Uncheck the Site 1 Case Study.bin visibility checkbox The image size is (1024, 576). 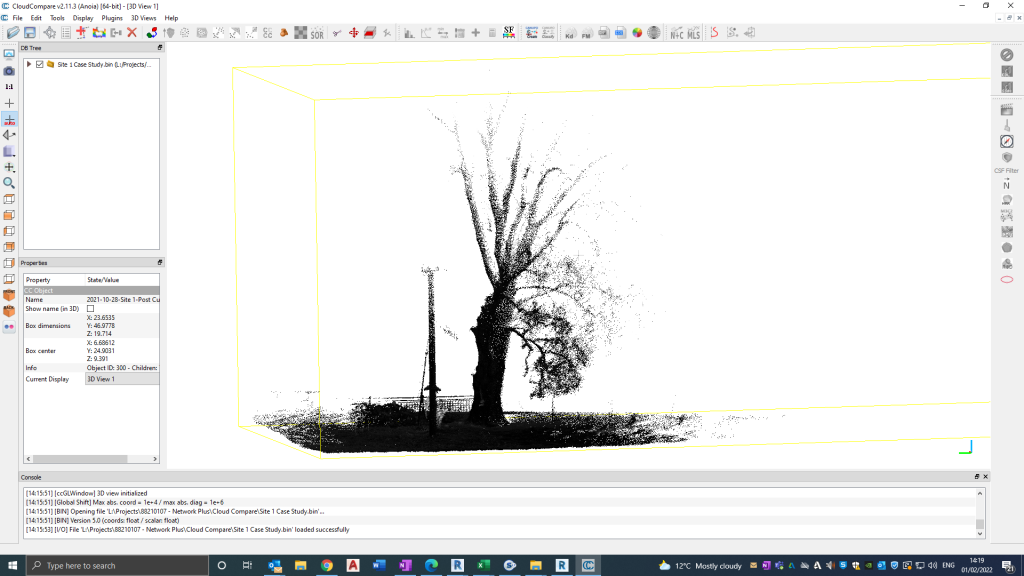[x=40, y=64]
